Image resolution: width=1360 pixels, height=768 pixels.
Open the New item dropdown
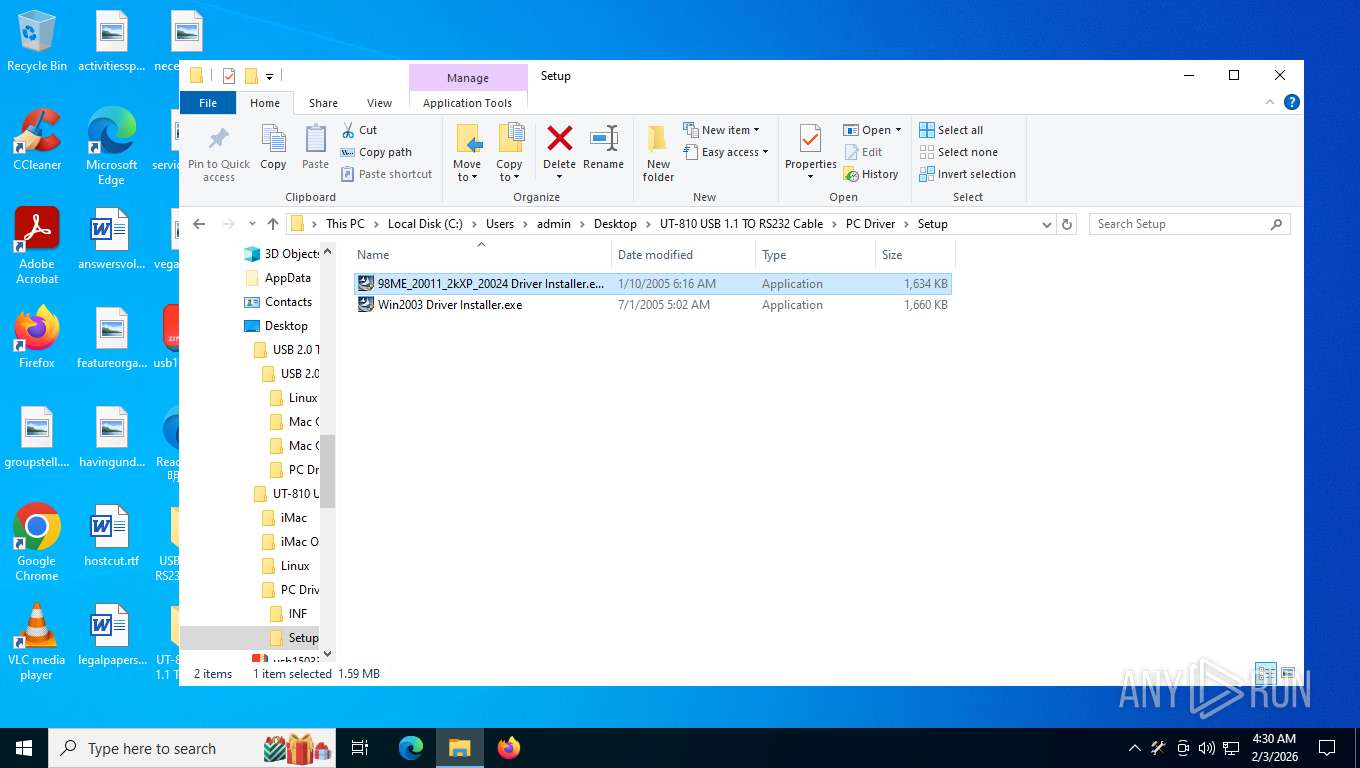[x=722, y=130]
